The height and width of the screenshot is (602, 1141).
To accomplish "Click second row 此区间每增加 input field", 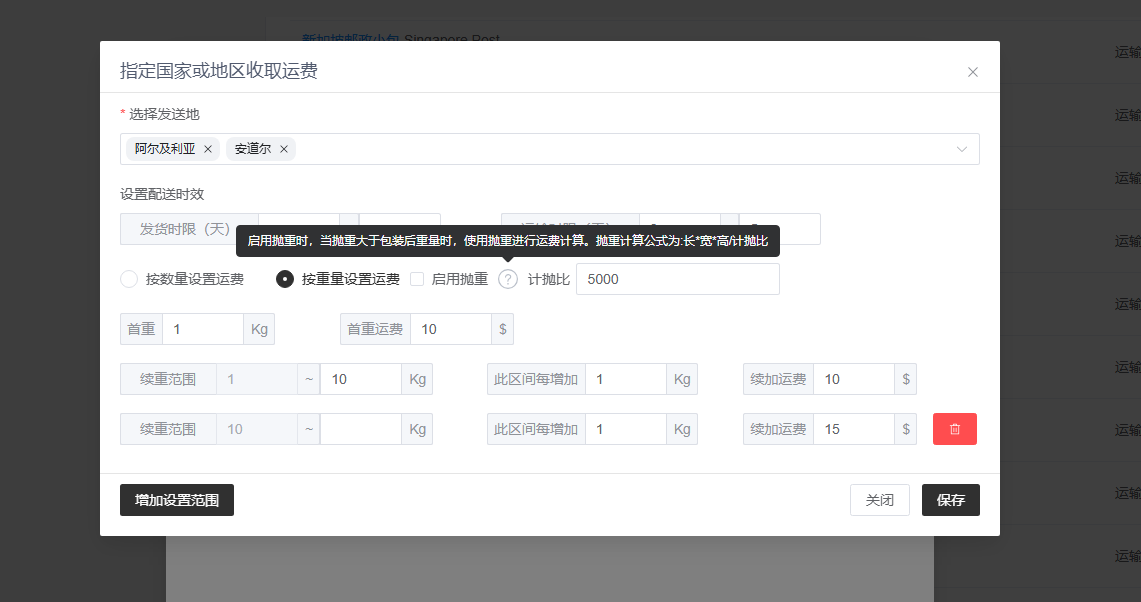I will (x=625, y=429).
